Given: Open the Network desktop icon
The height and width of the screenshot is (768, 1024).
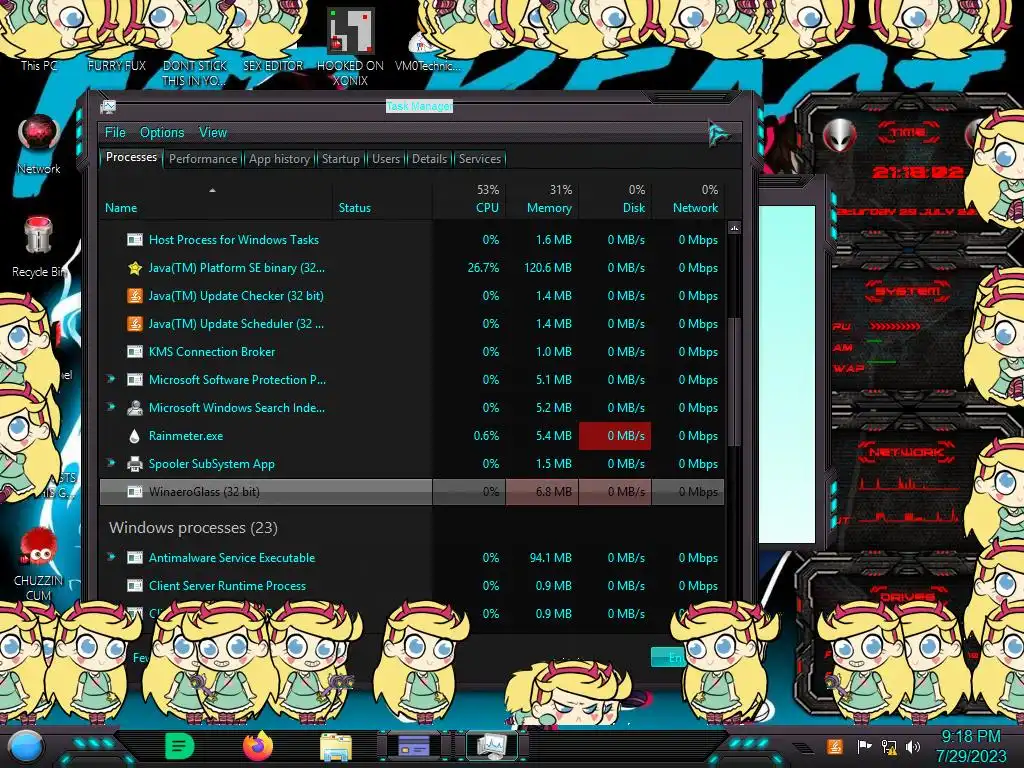Looking at the screenshot, I should pyautogui.click(x=39, y=144).
